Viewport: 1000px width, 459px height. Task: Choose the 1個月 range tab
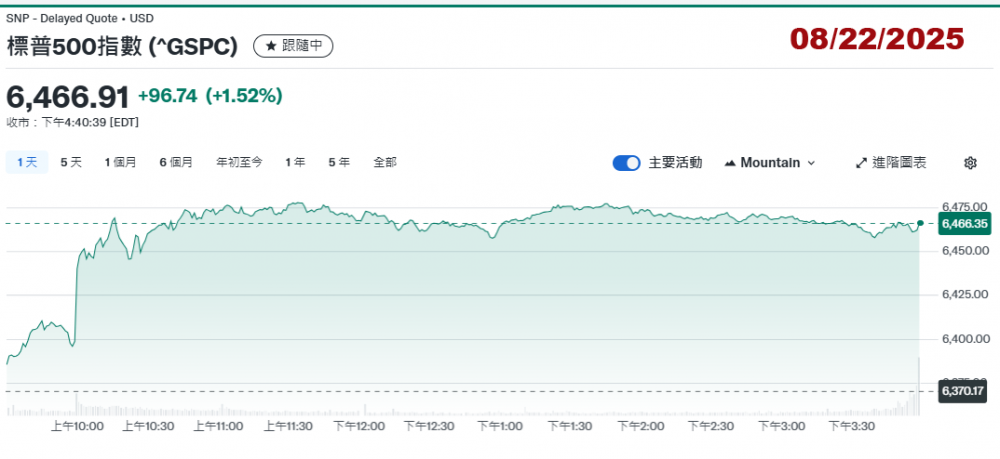coord(120,162)
